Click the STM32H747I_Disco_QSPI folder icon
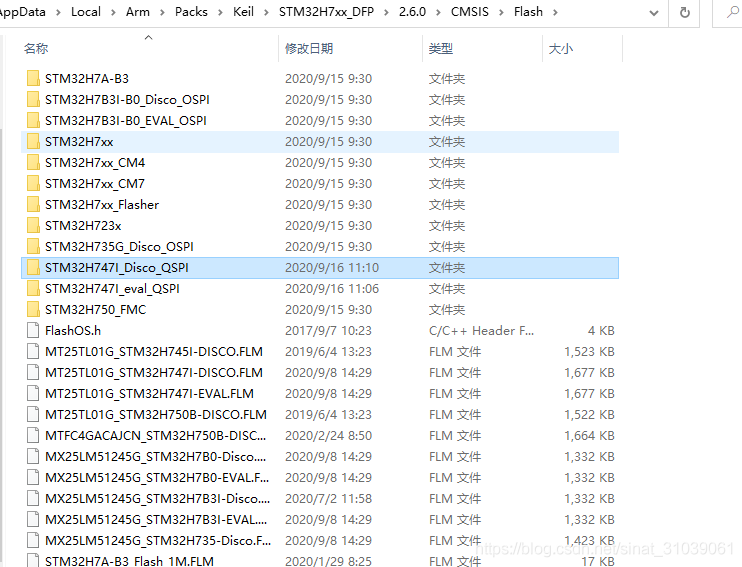742x567 pixels. [x=33, y=267]
